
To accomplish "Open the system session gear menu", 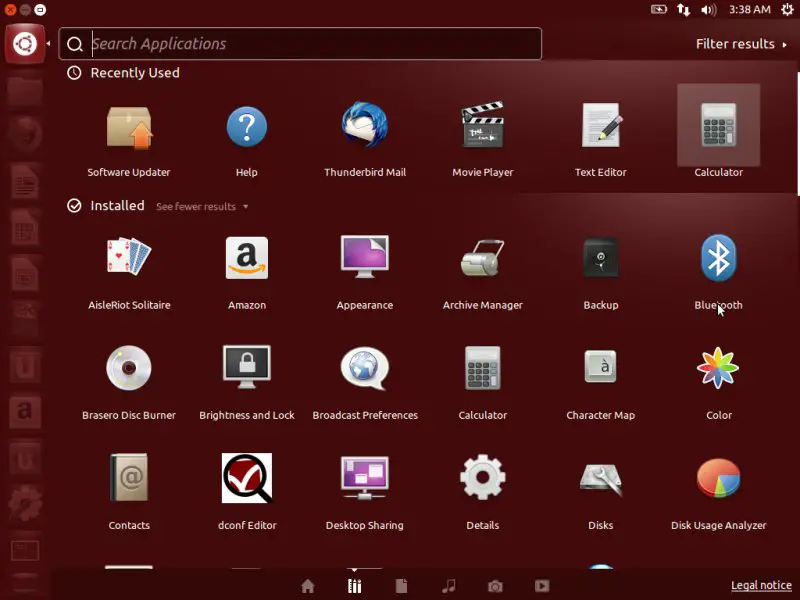I will [787, 9].
